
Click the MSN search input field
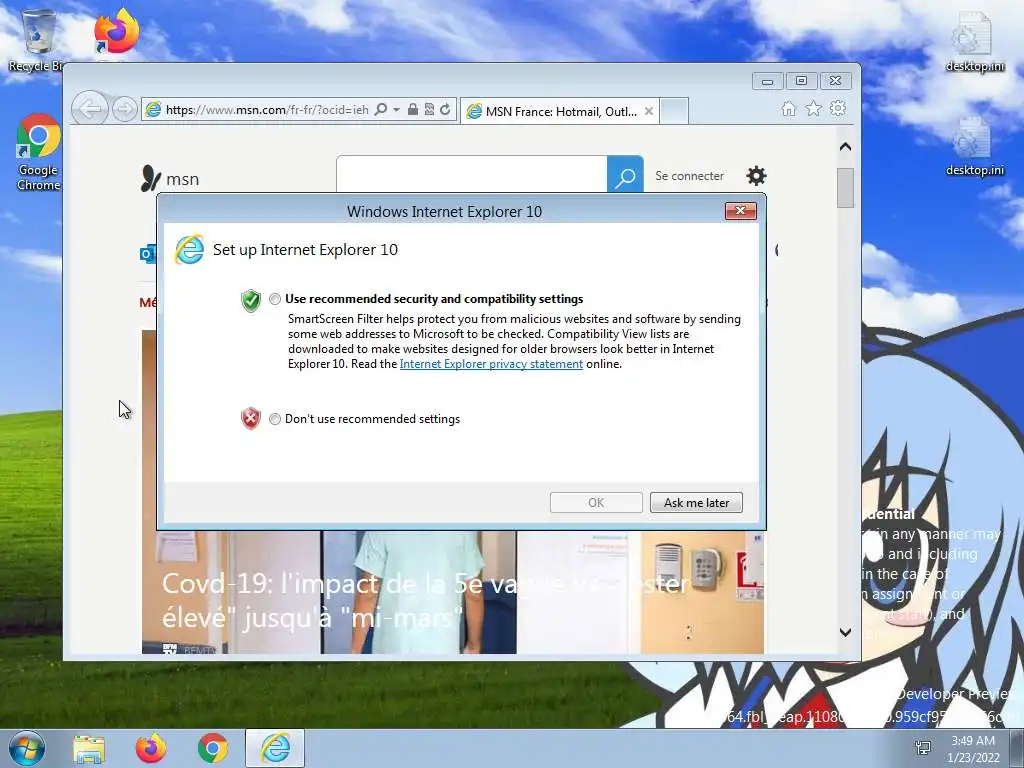(472, 175)
